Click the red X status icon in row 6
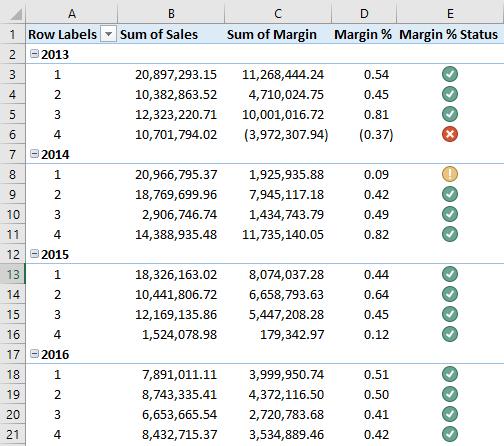504x446 pixels. [450, 134]
